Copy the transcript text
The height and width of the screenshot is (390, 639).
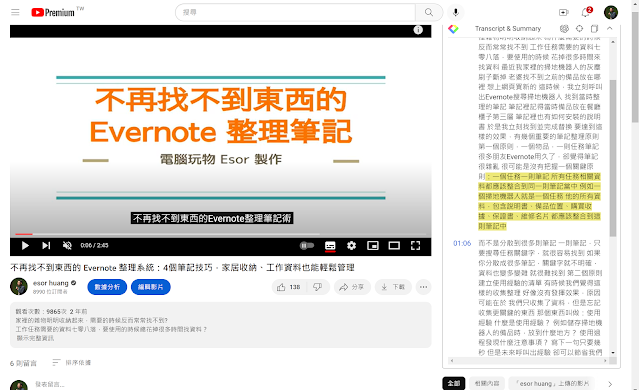[x=595, y=29]
